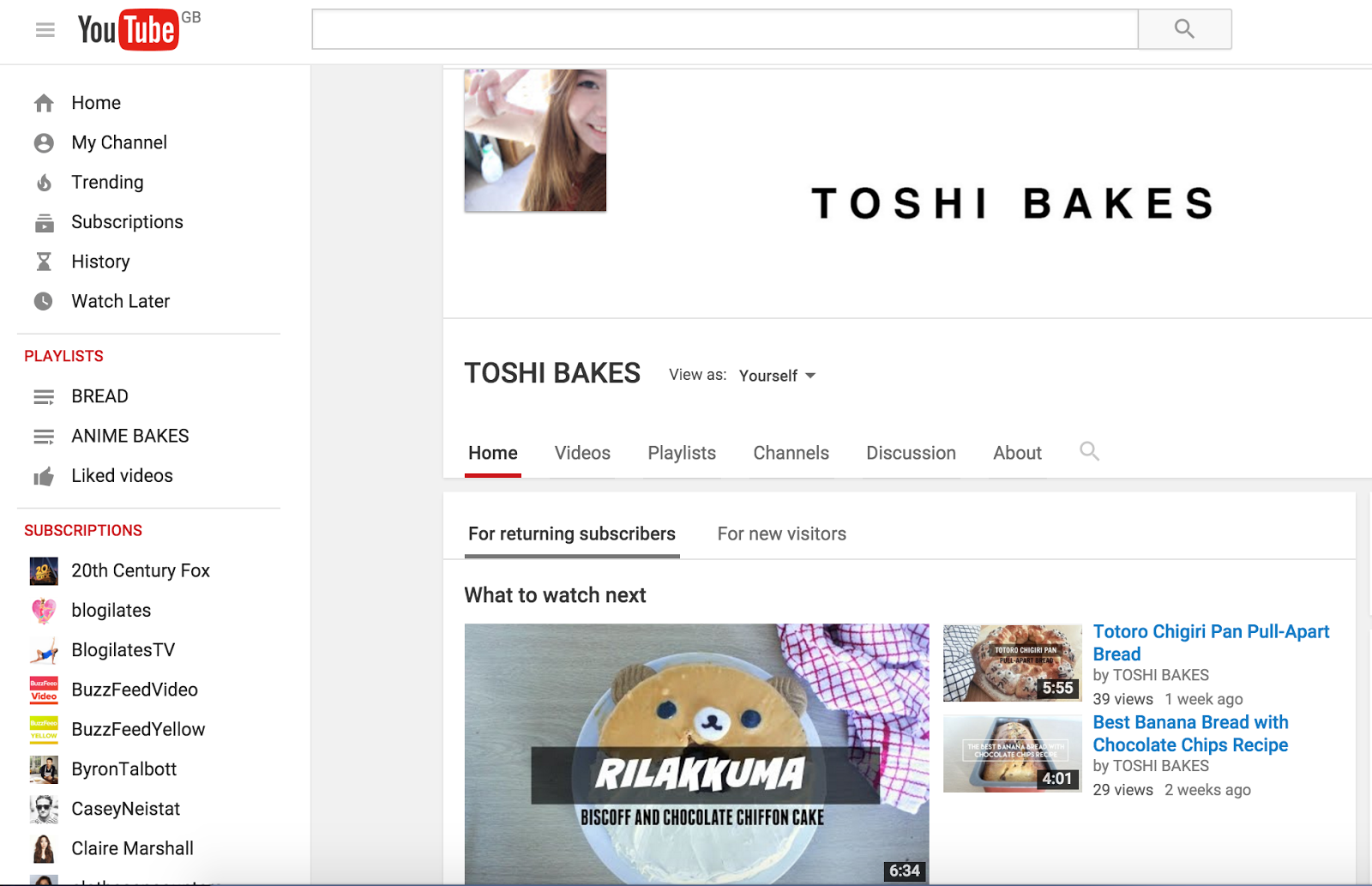Open the 20th Century Fox subscription

pyautogui.click(x=141, y=571)
